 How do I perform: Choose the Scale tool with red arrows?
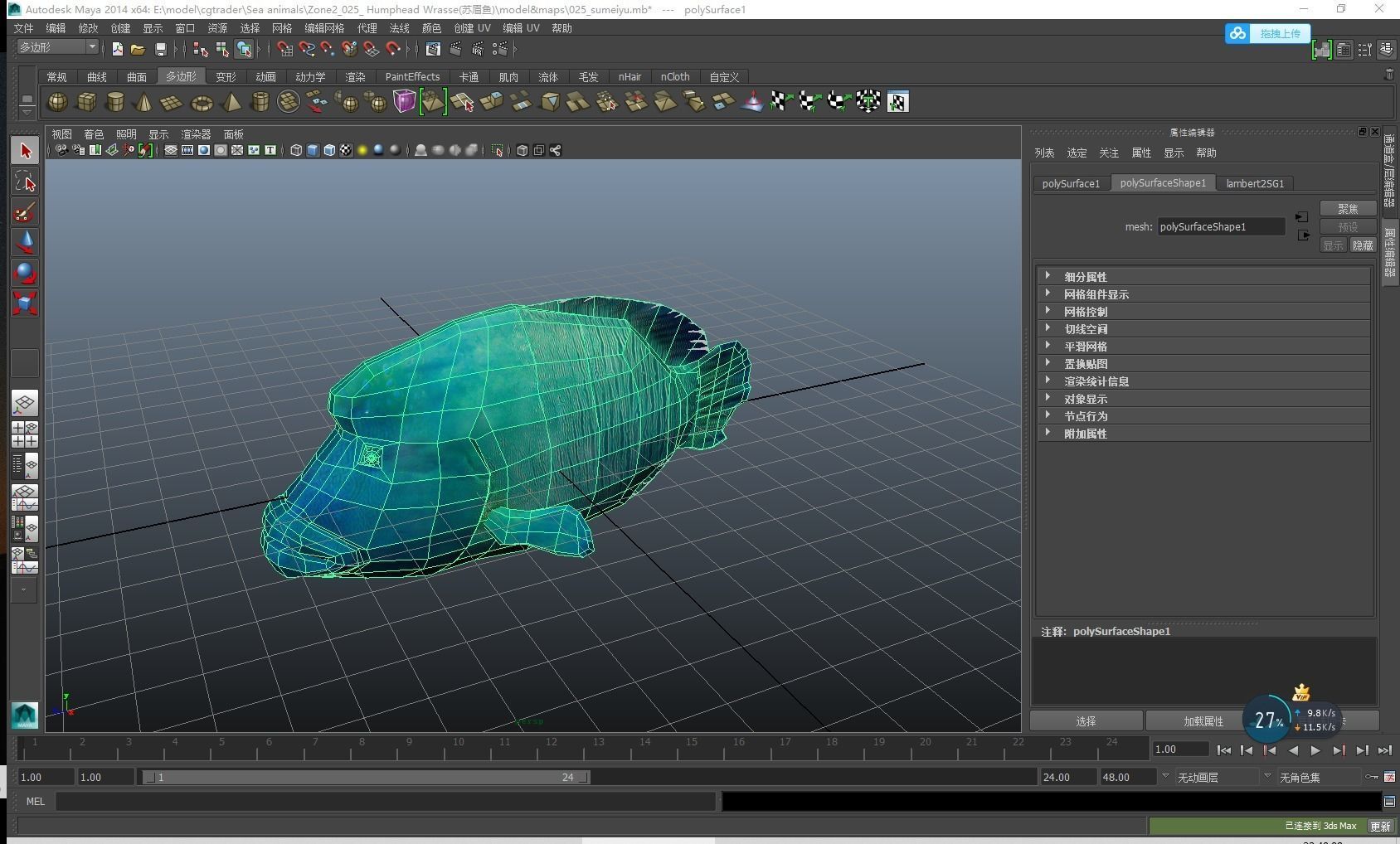point(25,303)
